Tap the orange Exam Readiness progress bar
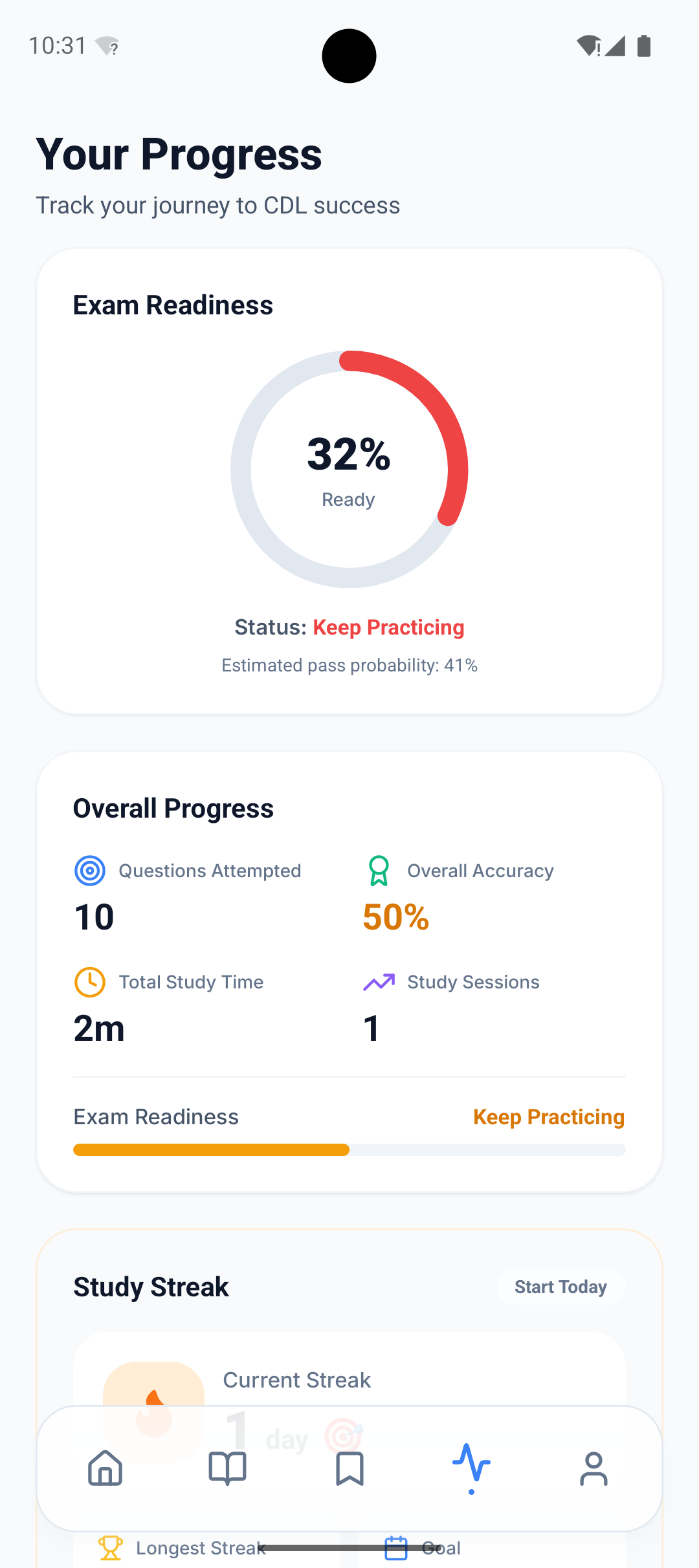Viewport: 699px width, 1568px height. [211, 1149]
